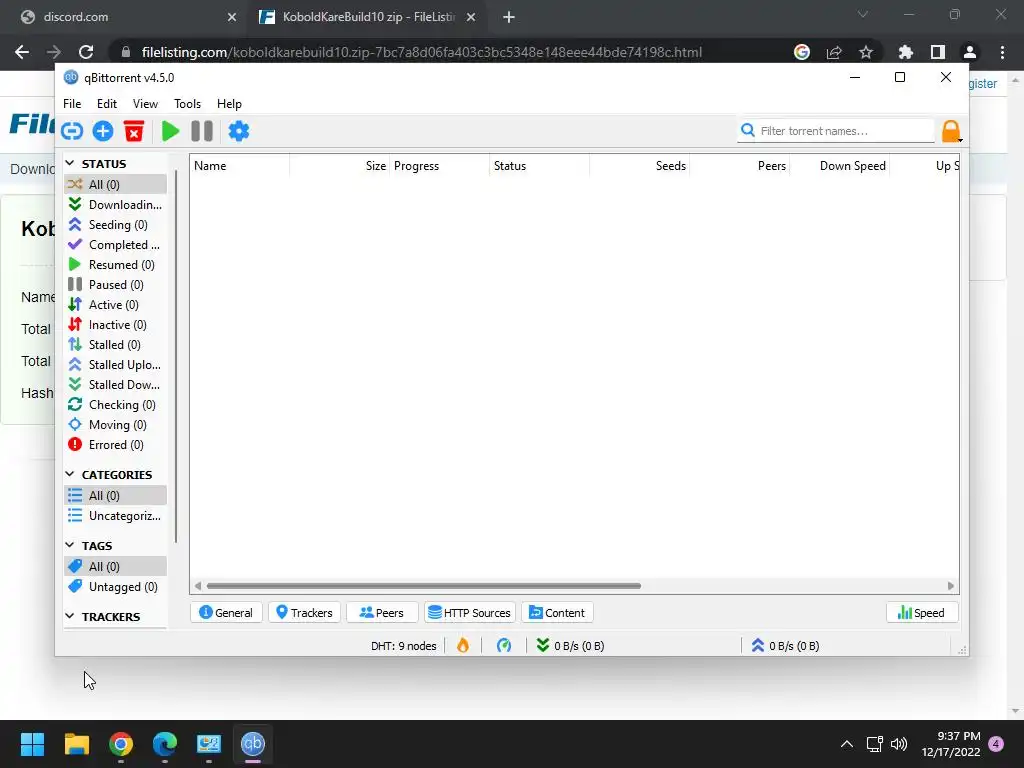Open Options with the blue gear icon
This screenshot has width=1024, height=768.
[x=238, y=131]
